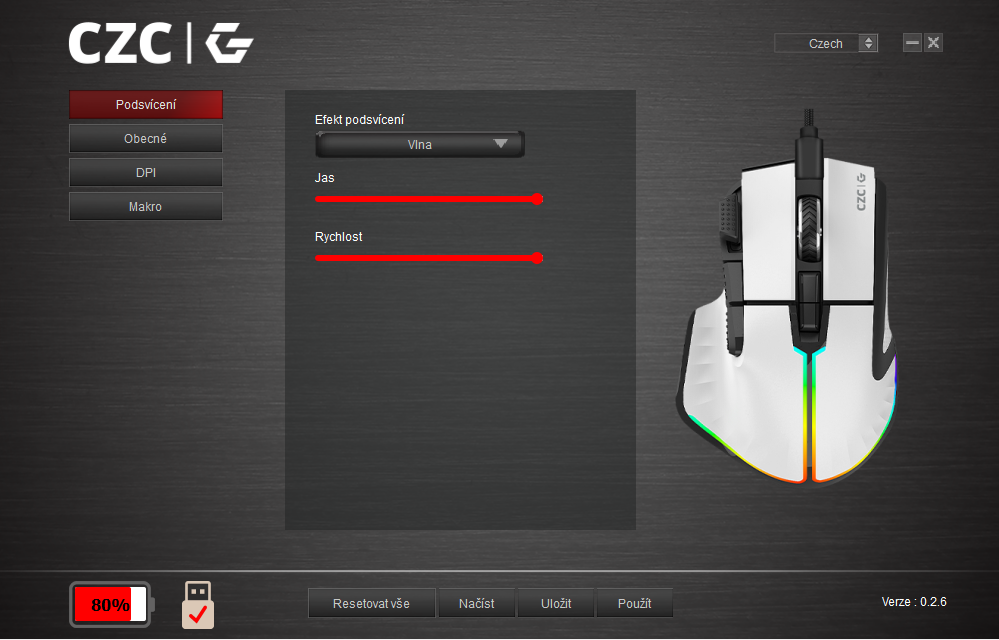
Task: Open the Czech language selector
Action: 826,43
